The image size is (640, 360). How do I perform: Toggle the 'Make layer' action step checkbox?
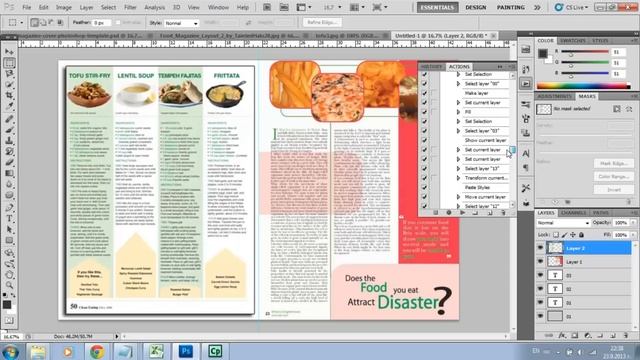(424, 93)
